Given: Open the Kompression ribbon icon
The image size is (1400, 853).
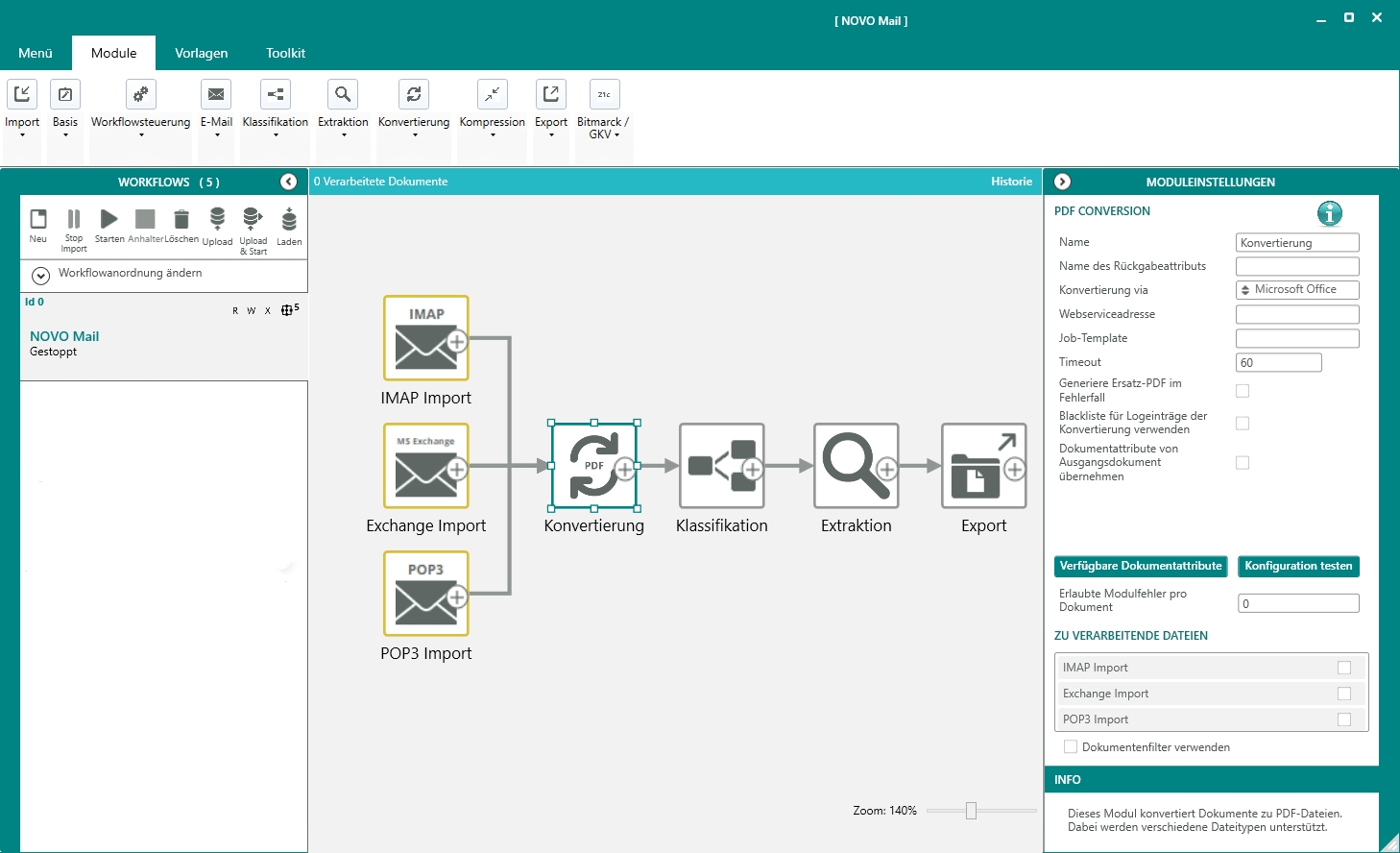Looking at the screenshot, I should (x=493, y=94).
